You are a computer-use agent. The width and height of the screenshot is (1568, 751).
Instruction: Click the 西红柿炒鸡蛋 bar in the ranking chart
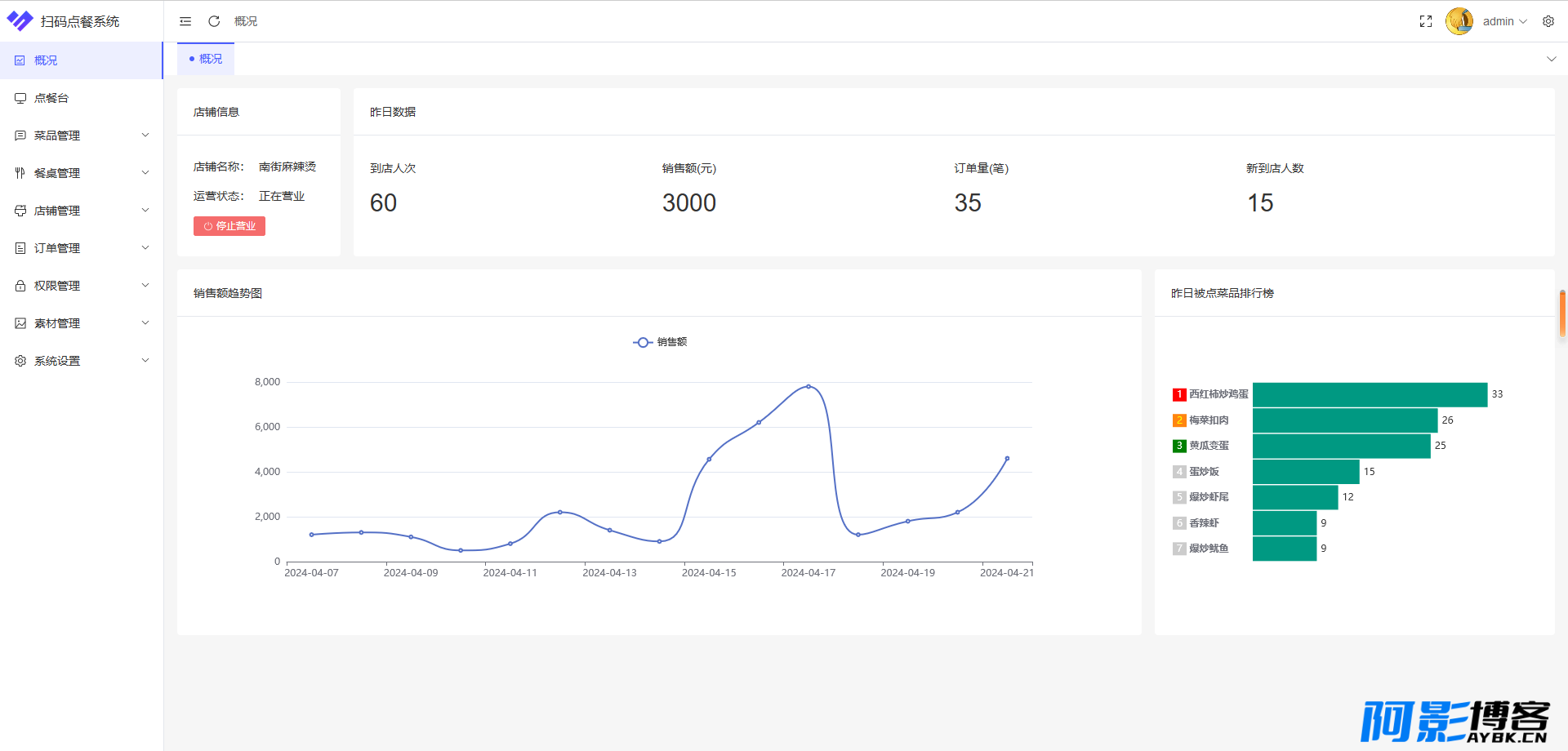point(1370,394)
